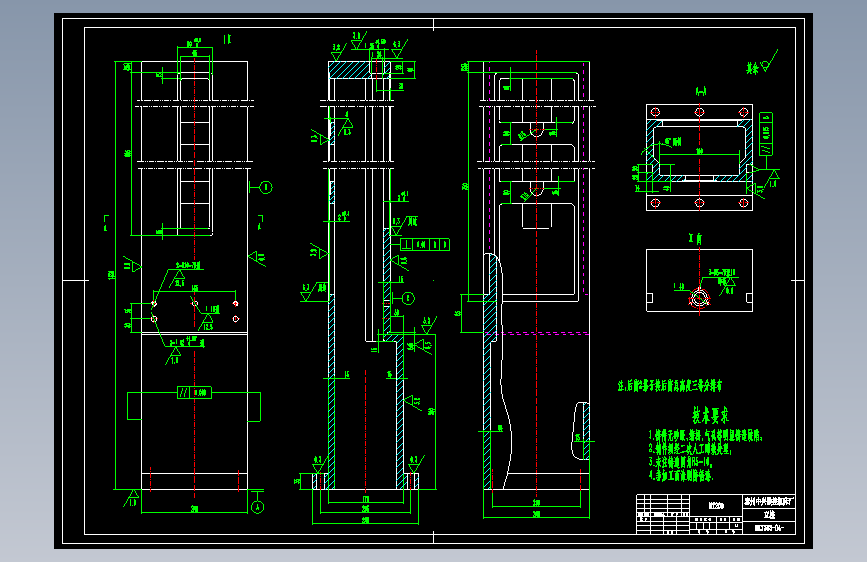
Task: Select the vertical tolerance frame beside section I-I
Action: tap(766, 133)
